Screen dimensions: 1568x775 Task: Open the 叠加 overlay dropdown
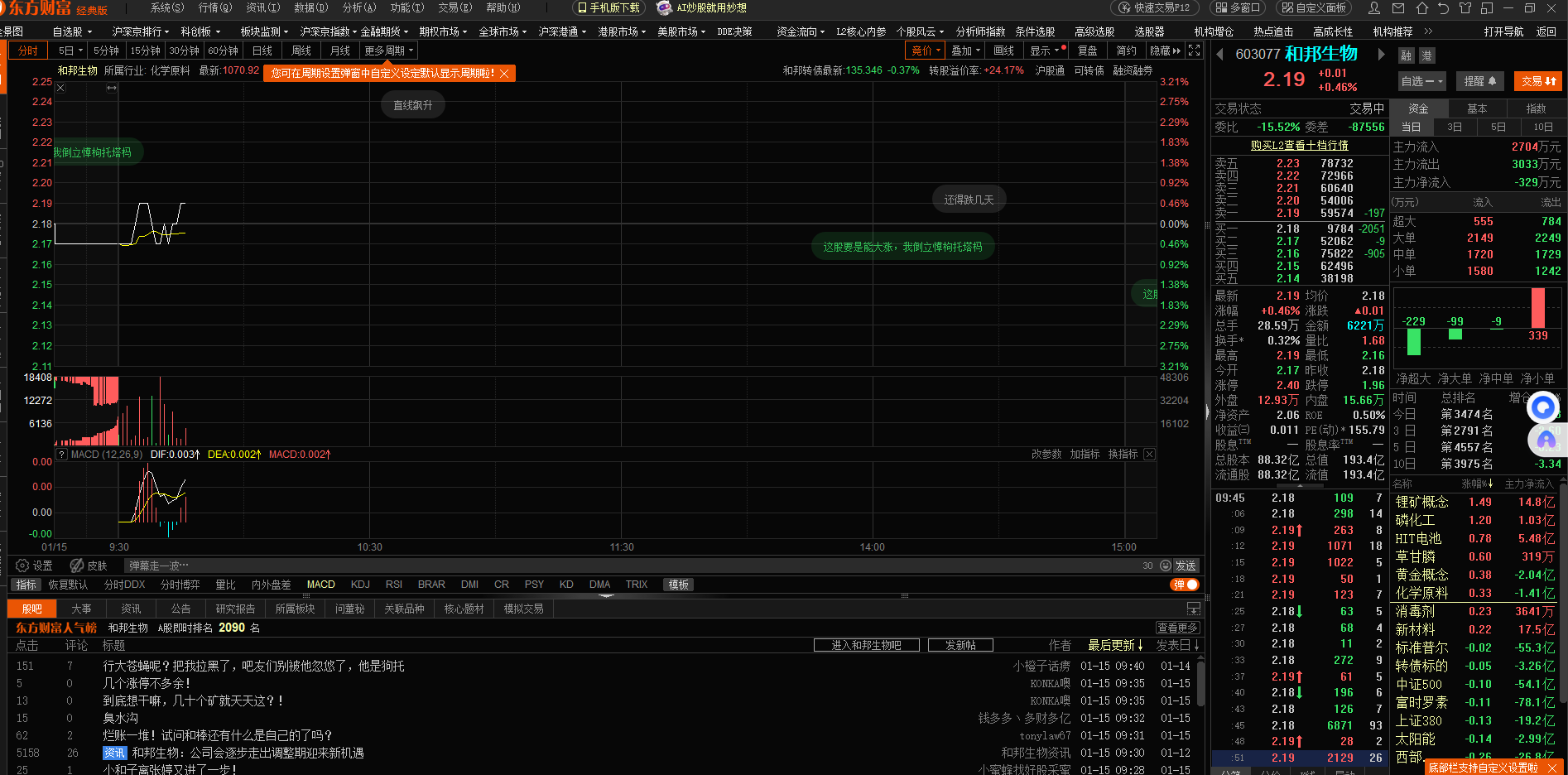pos(965,51)
